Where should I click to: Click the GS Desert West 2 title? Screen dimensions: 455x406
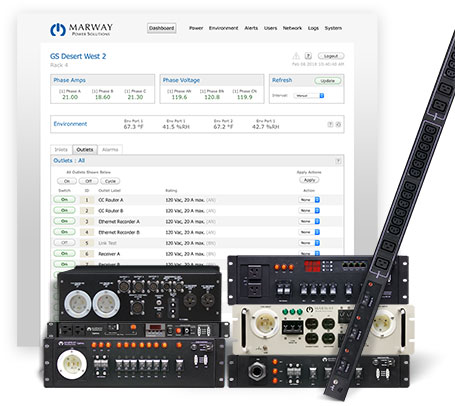[78, 56]
